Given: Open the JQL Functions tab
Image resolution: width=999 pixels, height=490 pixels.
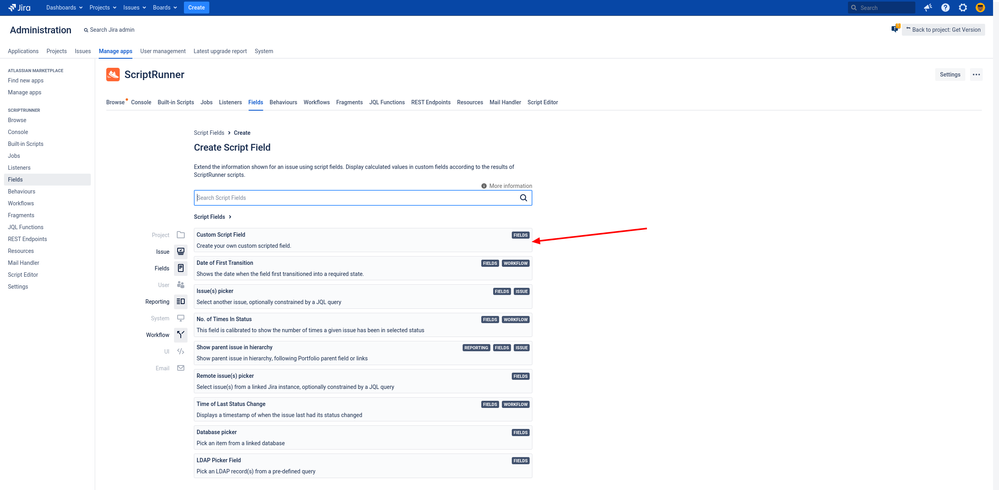Looking at the screenshot, I should pos(387,102).
